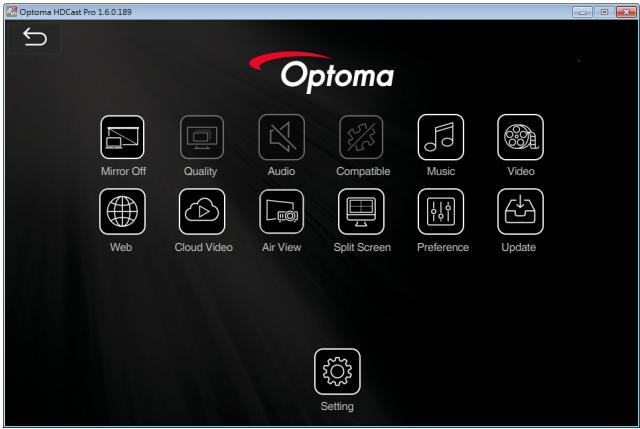Open the Setting gear icon
Viewport: 640px width, 429px height.
(337, 371)
